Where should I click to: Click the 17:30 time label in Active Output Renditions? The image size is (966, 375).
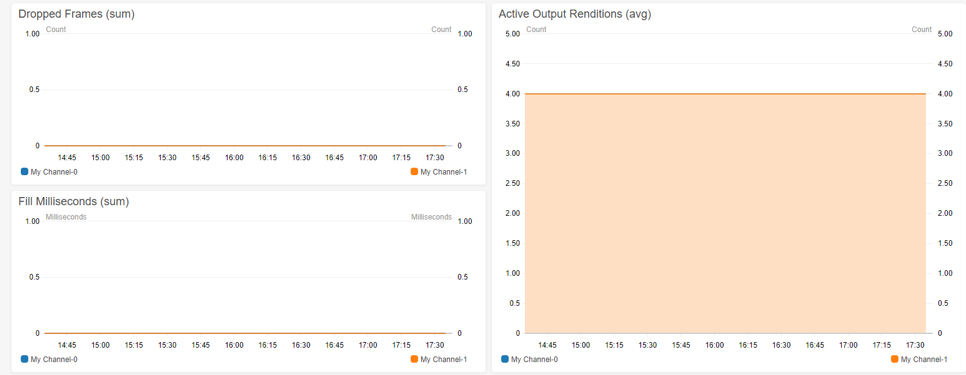click(x=915, y=345)
